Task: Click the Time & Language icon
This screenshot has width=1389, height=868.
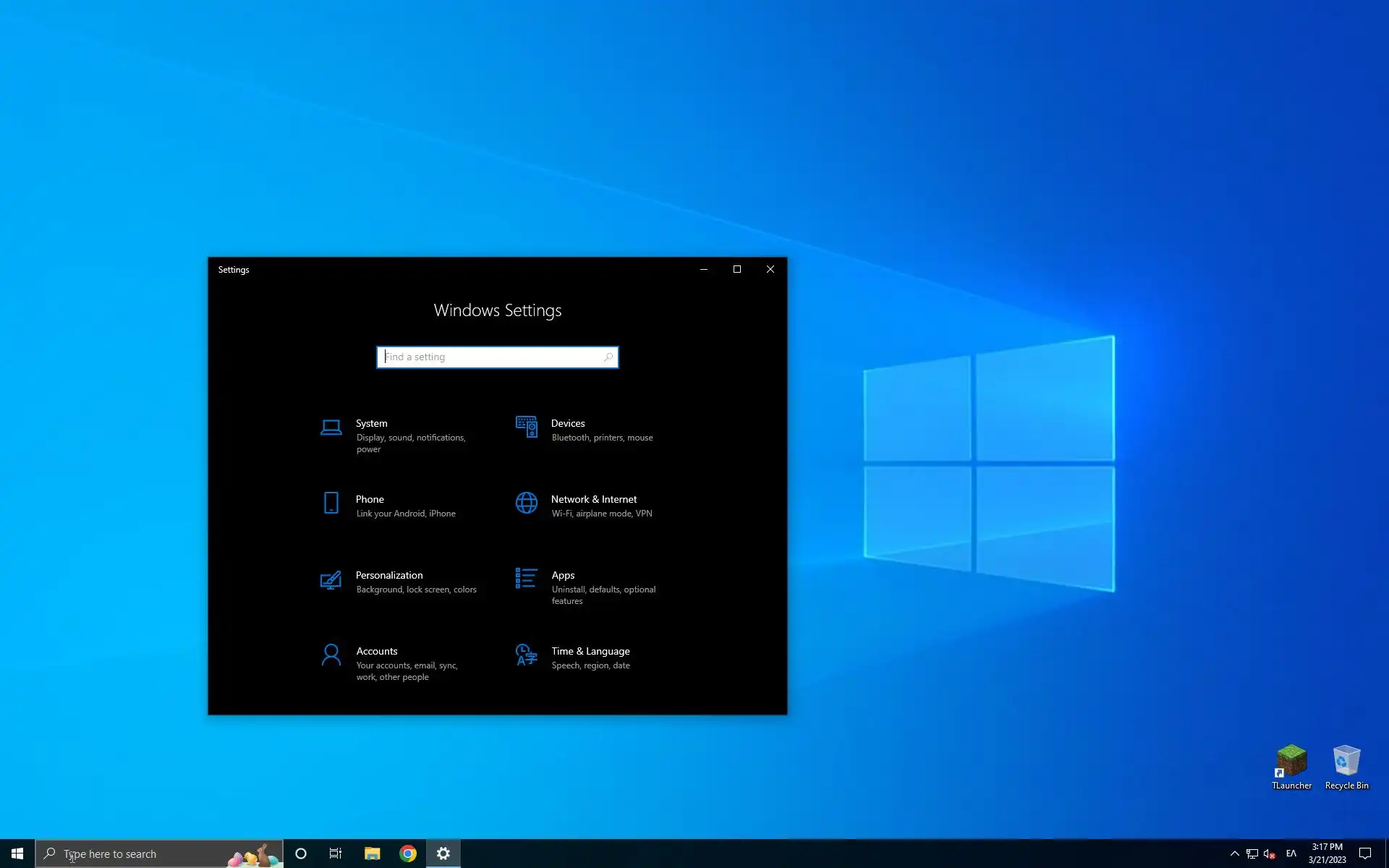Action: tap(526, 655)
